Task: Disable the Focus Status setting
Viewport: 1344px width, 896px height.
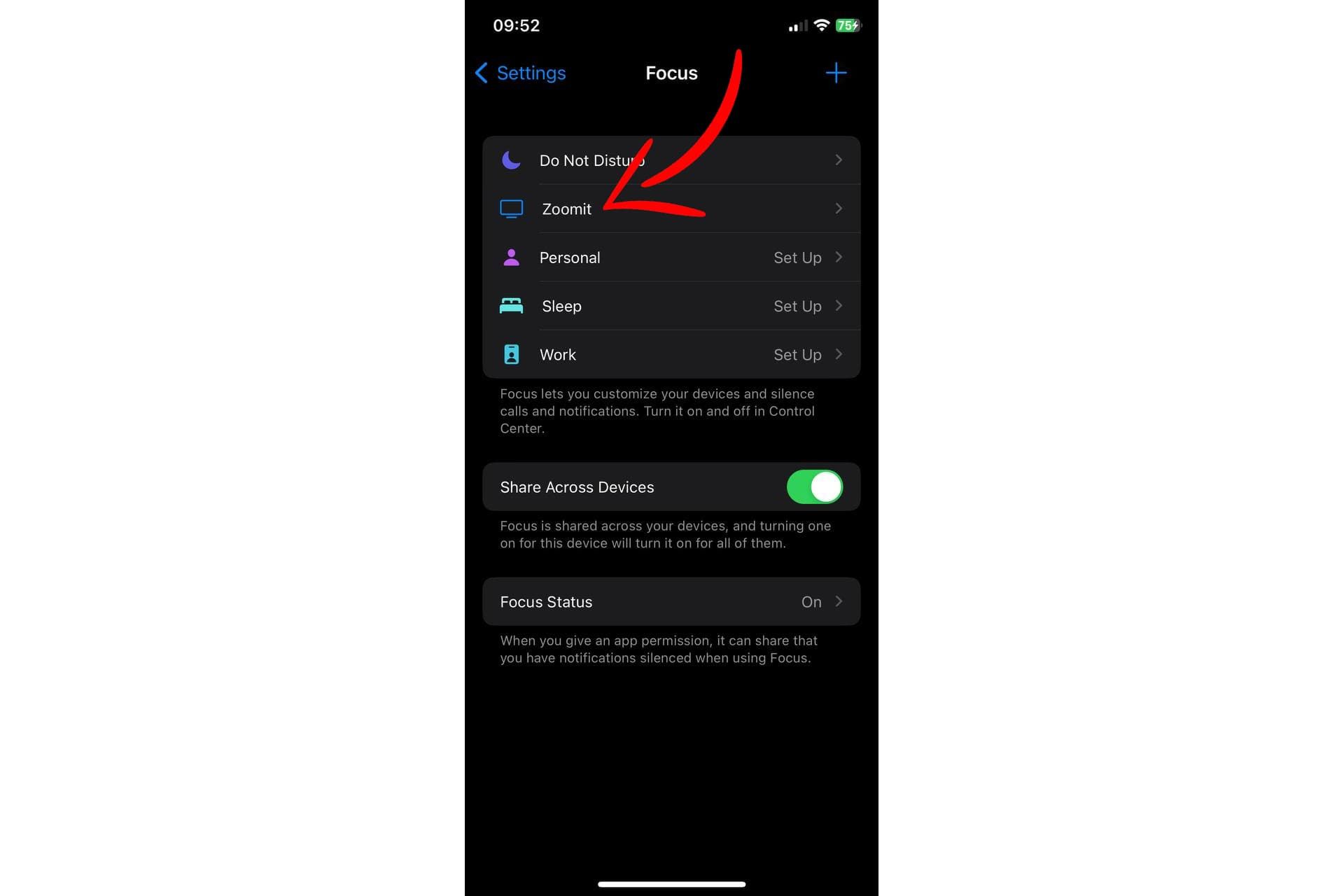Action: pyautogui.click(x=671, y=601)
